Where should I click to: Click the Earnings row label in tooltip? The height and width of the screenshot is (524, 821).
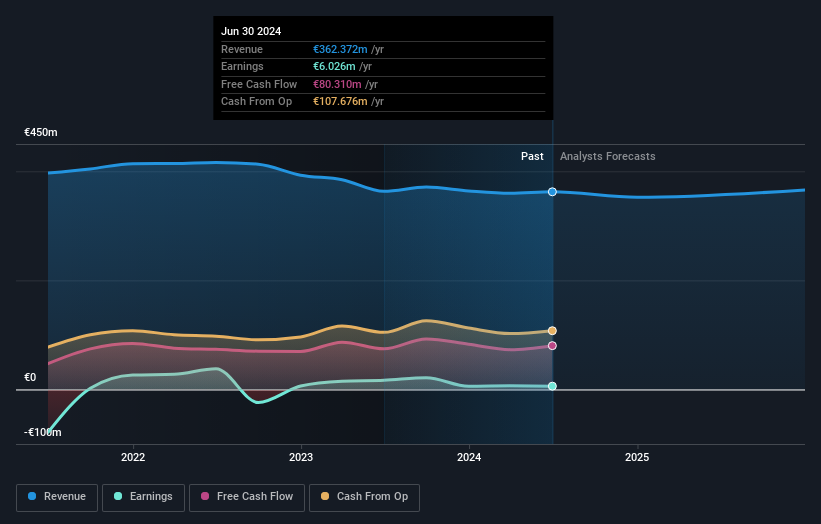242,66
